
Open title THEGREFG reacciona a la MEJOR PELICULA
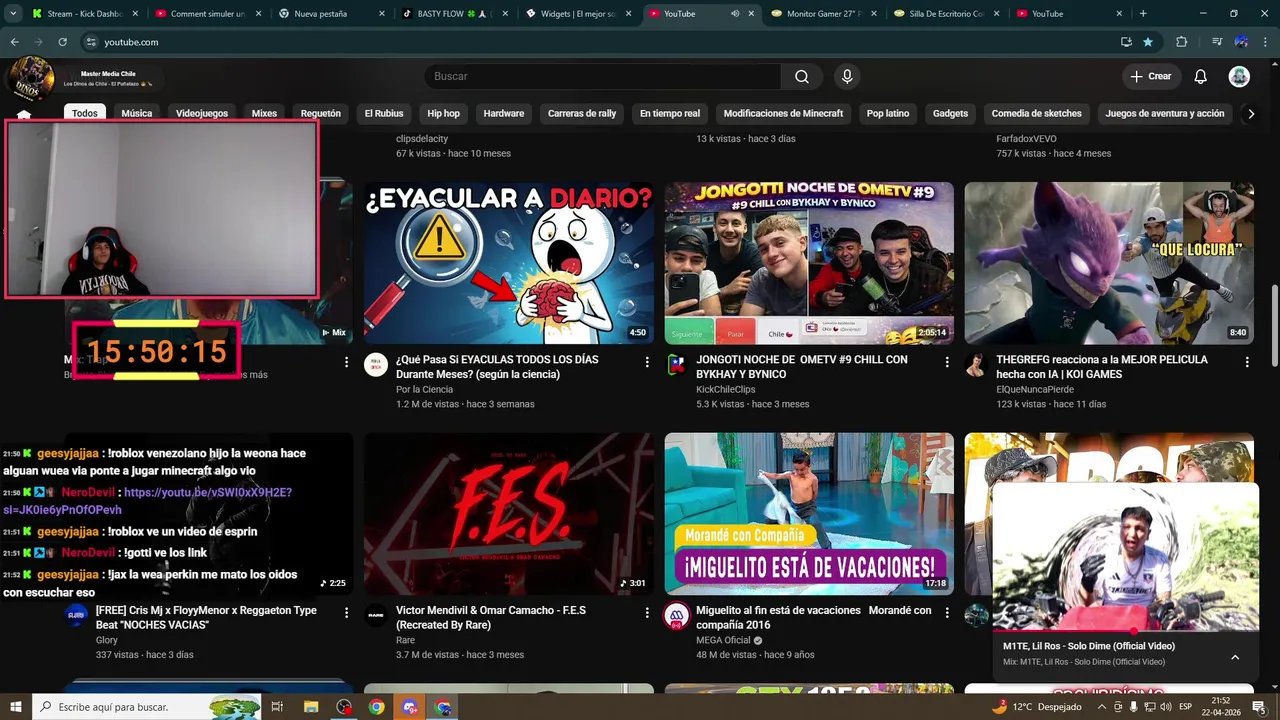pos(1102,367)
